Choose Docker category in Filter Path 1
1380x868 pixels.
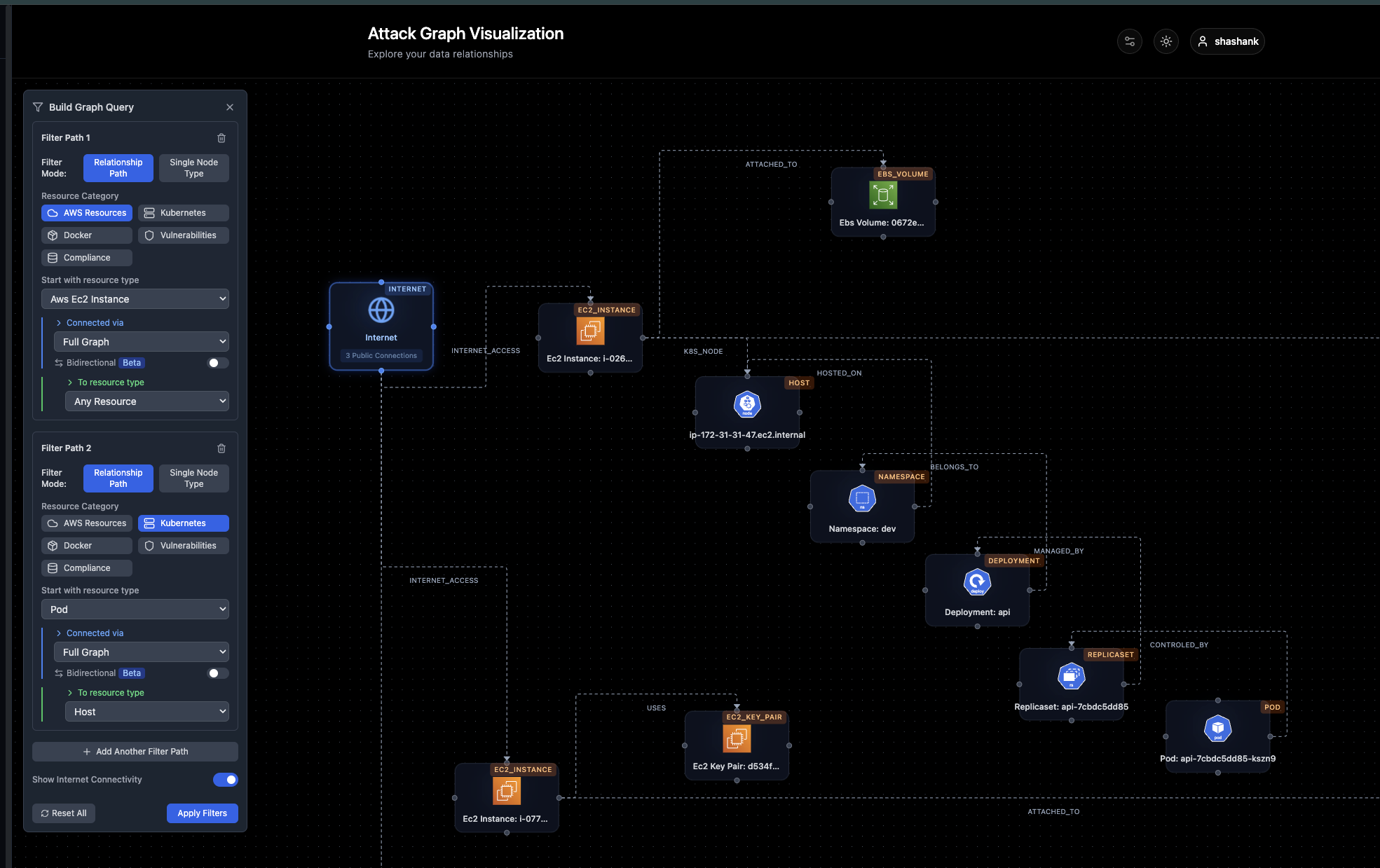[87, 235]
